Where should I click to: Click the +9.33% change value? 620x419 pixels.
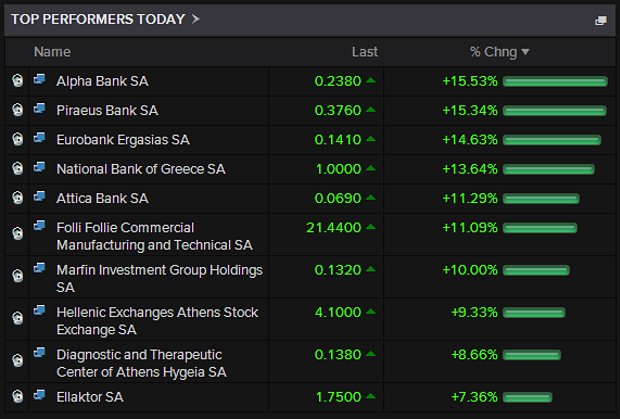tap(474, 312)
